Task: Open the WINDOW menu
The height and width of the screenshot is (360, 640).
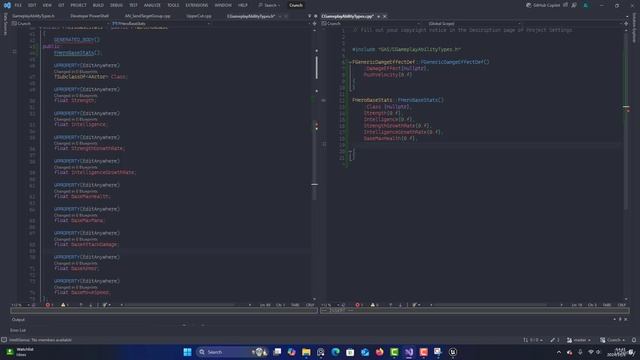Action: click(x=223, y=5)
